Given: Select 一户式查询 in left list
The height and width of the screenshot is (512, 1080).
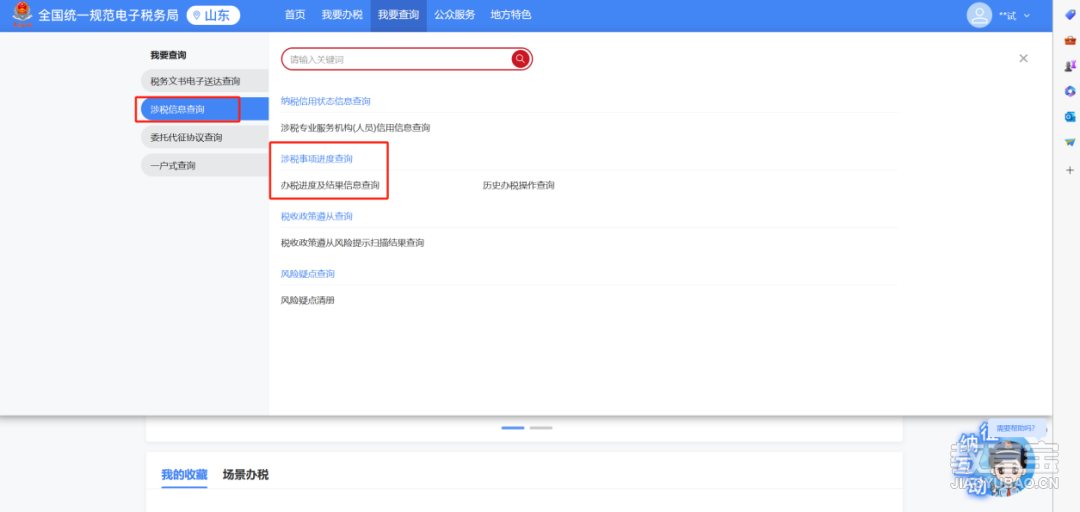Looking at the screenshot, I should click(x=205, y=165).
